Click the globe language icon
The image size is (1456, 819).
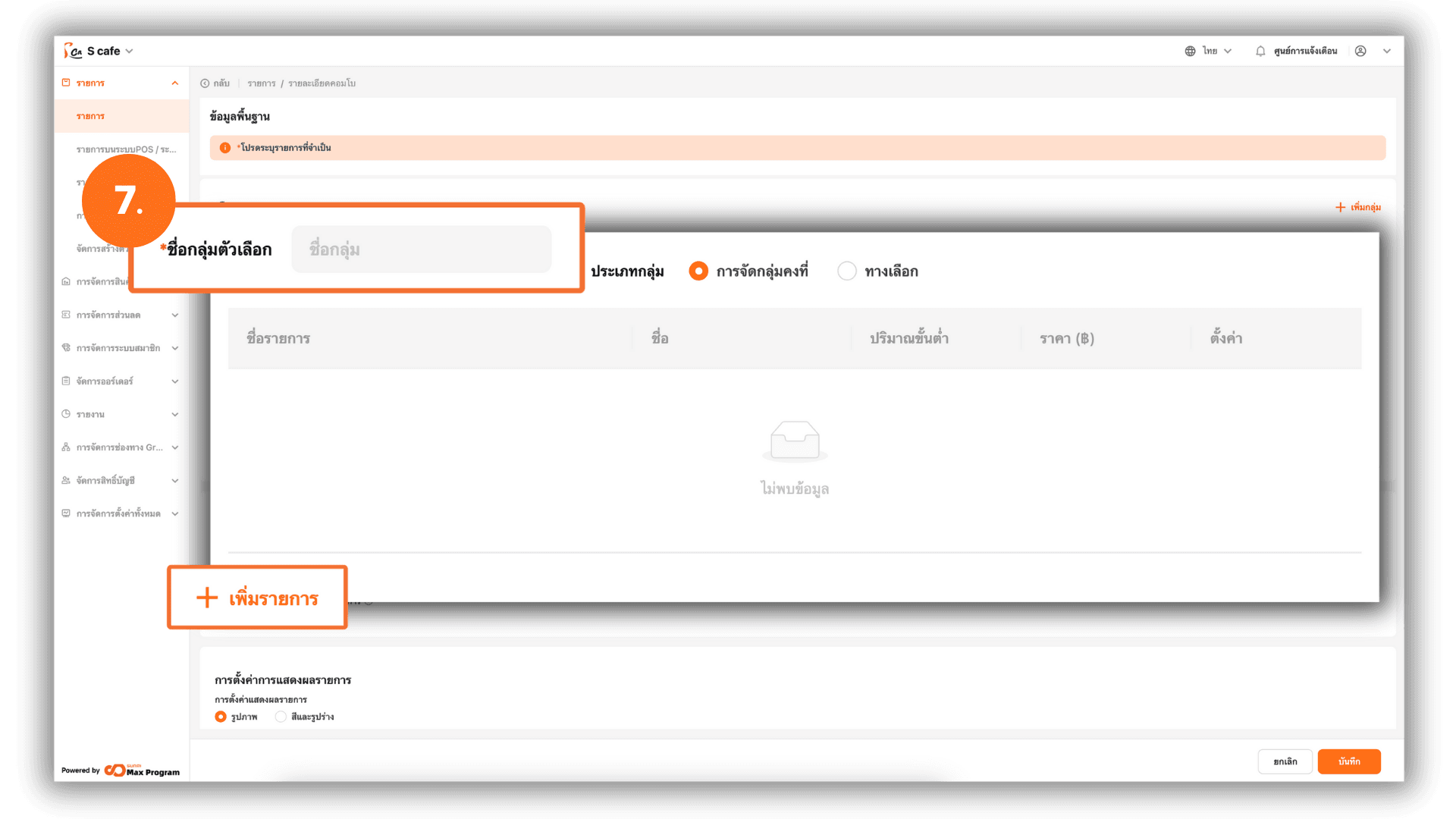[x=1190, y=51]
